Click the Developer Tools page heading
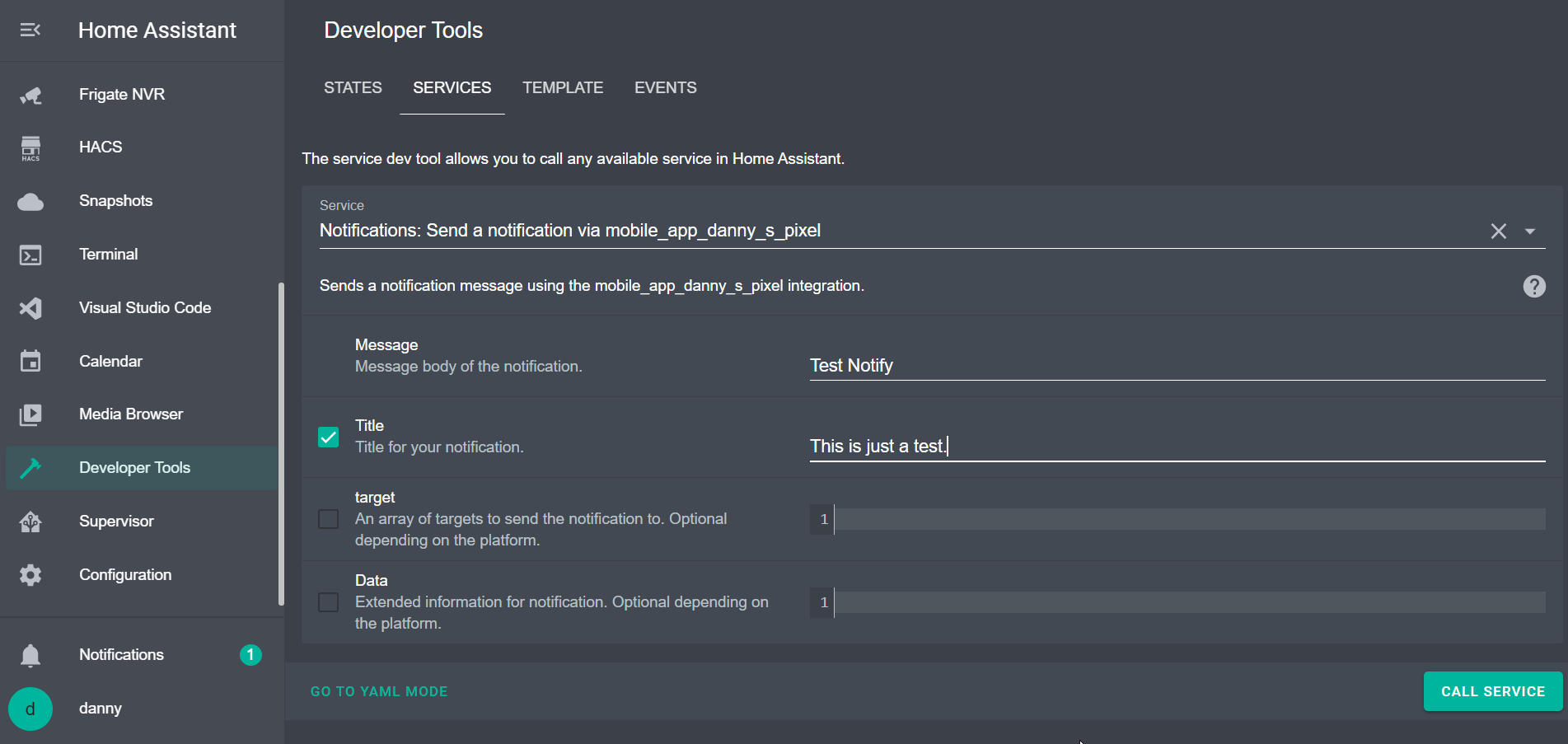Viewport: 1568px width, 744px height. tap(404, 30)
